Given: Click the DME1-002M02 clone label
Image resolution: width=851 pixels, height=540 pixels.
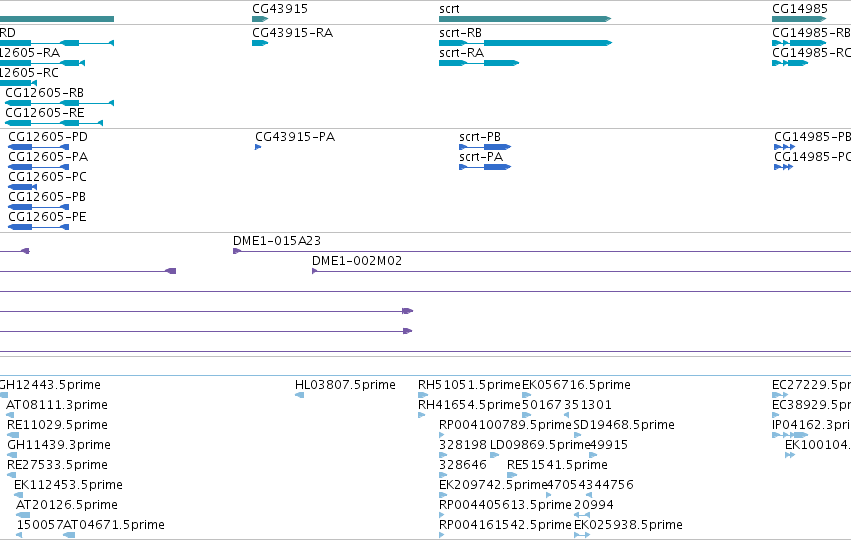Looking at the screenshot, I should point(357,261).
